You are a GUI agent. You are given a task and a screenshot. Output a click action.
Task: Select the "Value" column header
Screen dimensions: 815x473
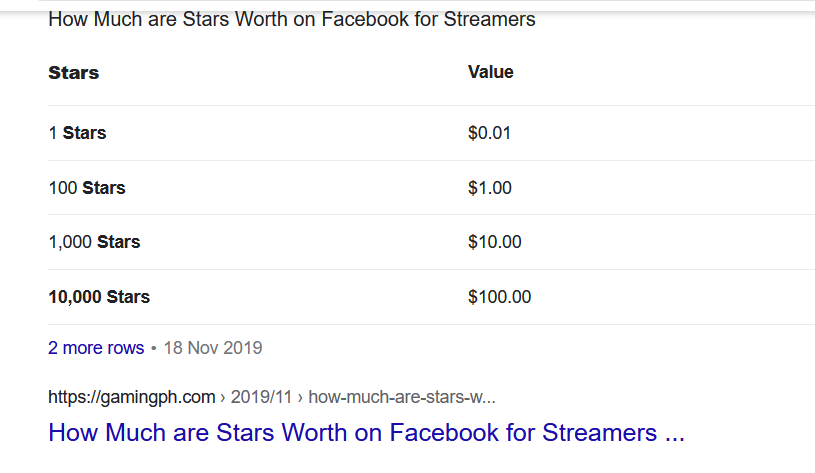491,72
